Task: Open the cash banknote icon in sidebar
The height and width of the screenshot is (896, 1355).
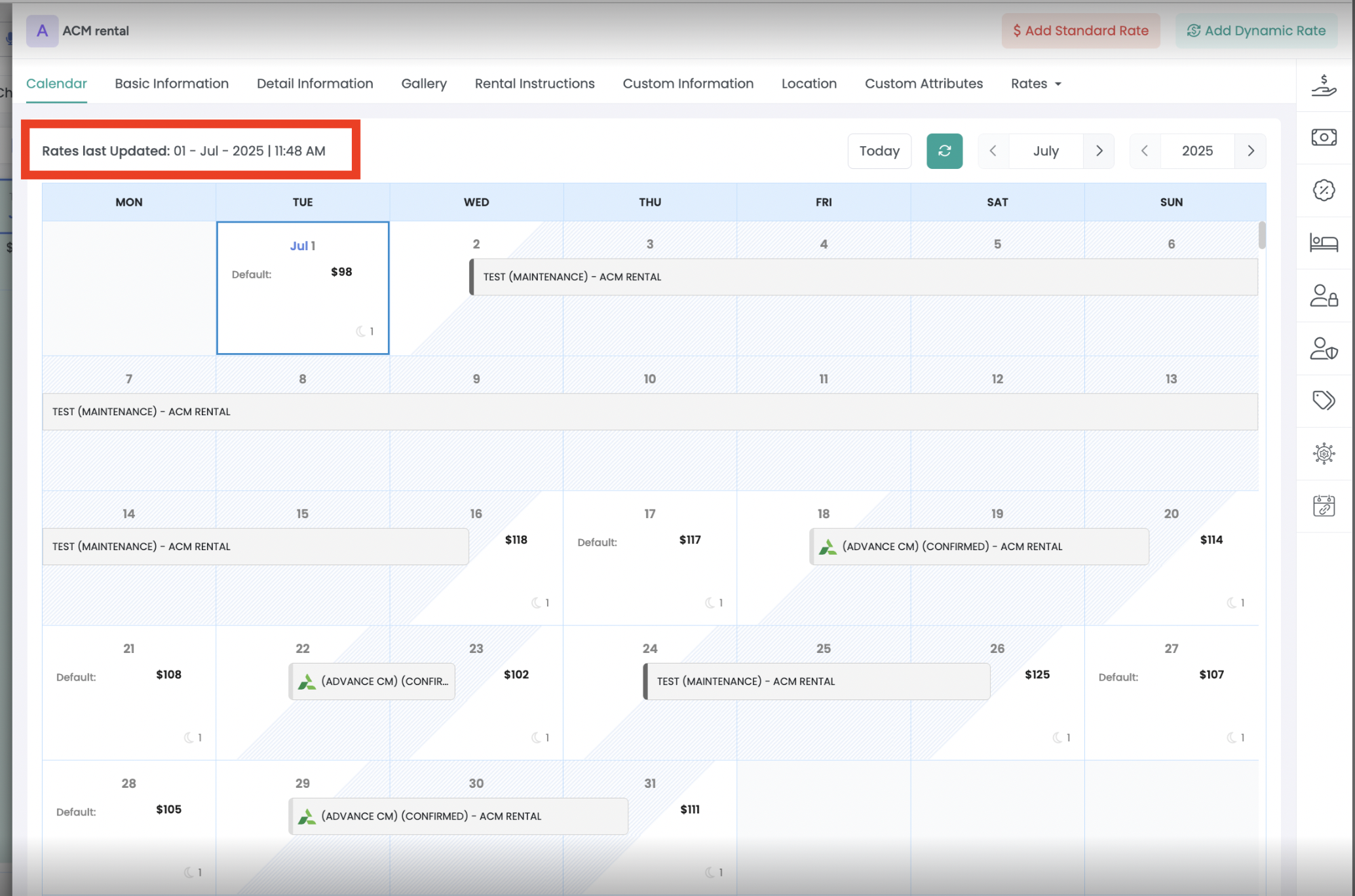Action: point(1324,138)
